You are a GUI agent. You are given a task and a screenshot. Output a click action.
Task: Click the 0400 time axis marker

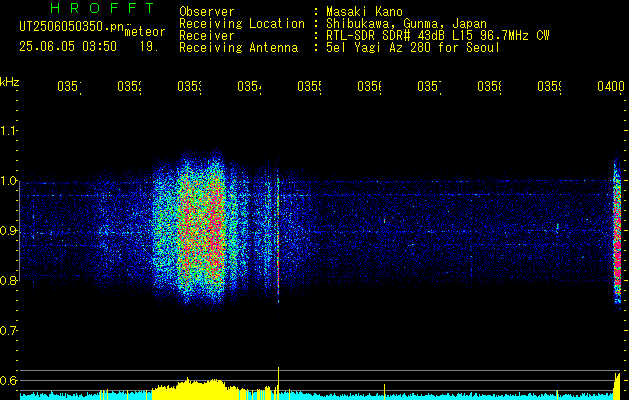(611, 86)
